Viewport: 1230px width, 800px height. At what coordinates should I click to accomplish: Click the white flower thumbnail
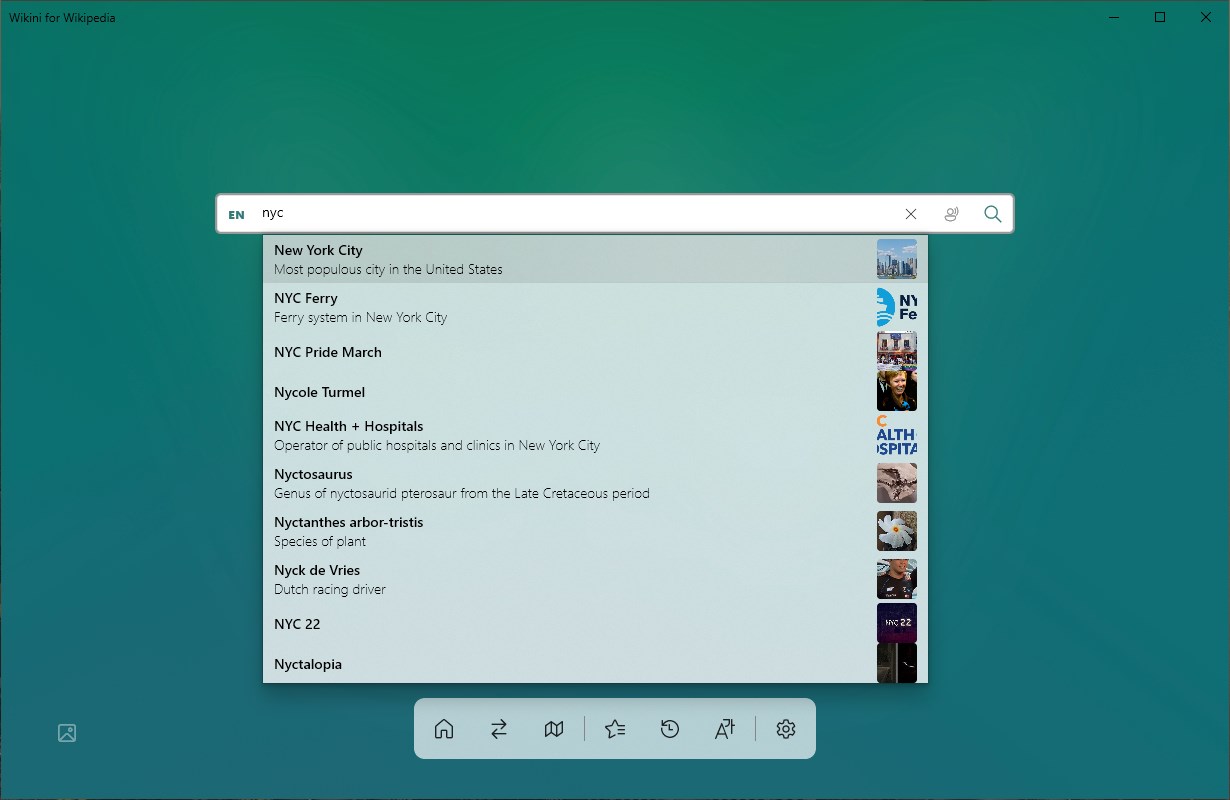[x=897, y=531]
